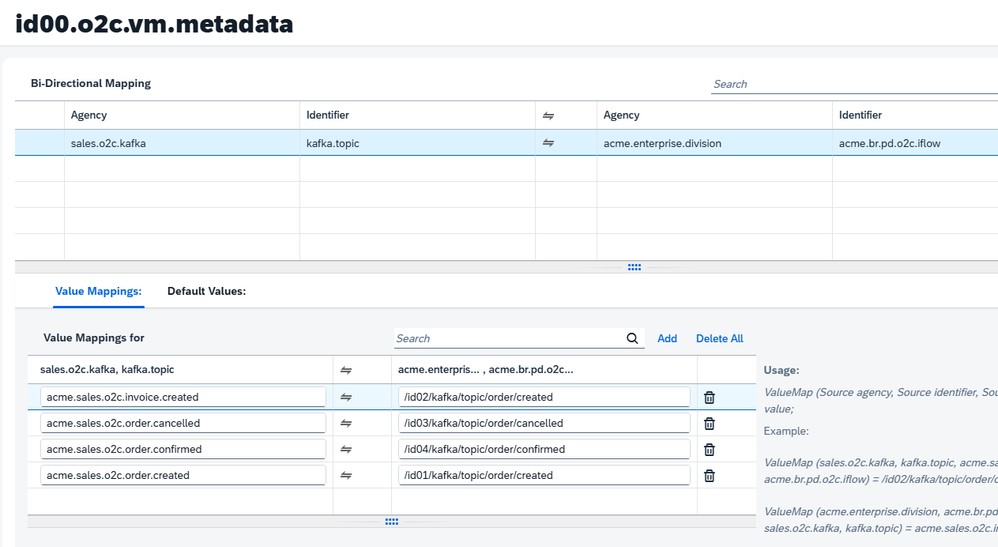Edit the /id04/kafka/topic/order/confirmed target value

coord(544,449)
